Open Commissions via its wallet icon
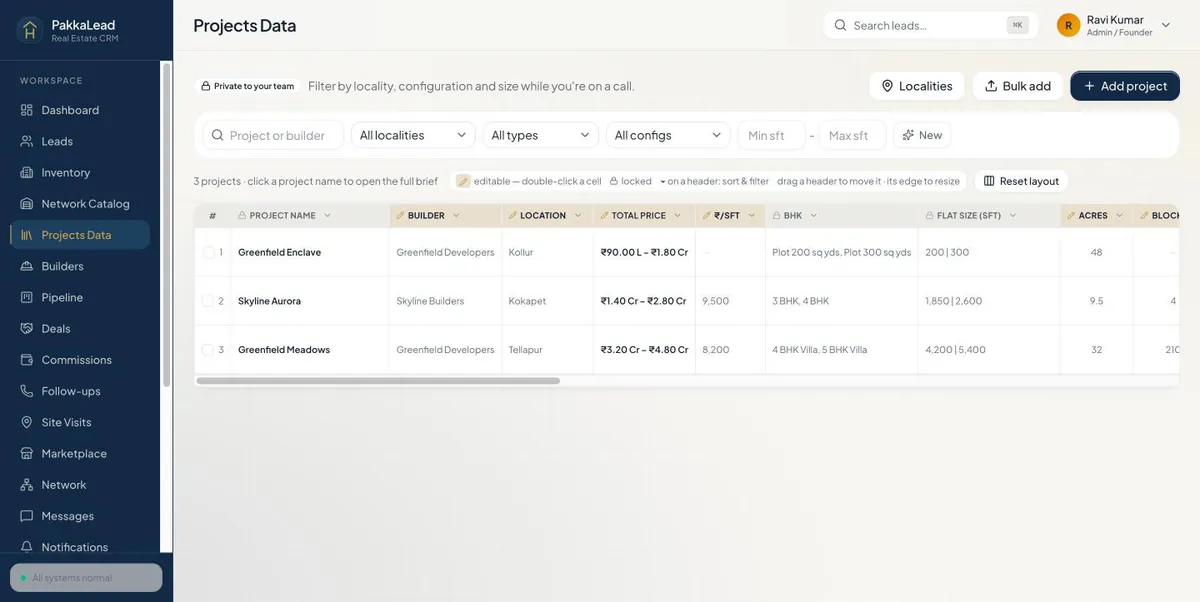This screenshot has height=602, width=1200. [27, 359]
